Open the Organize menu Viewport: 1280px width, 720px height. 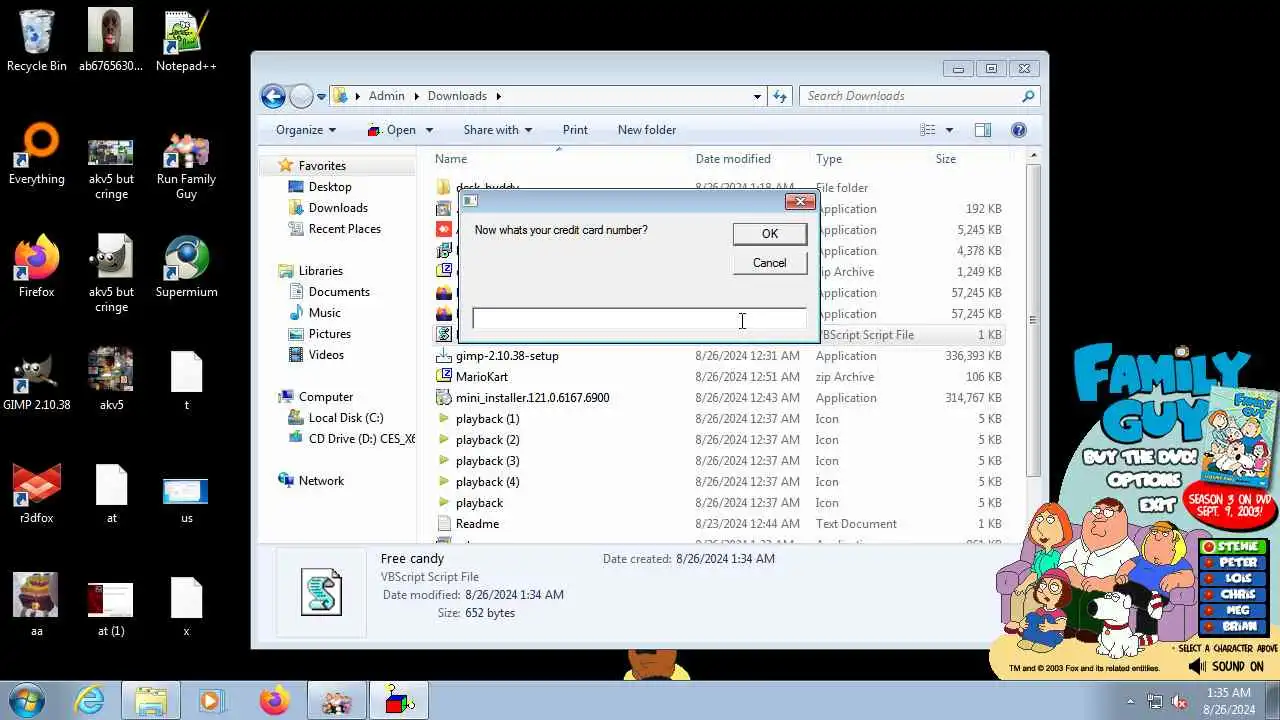306,130
